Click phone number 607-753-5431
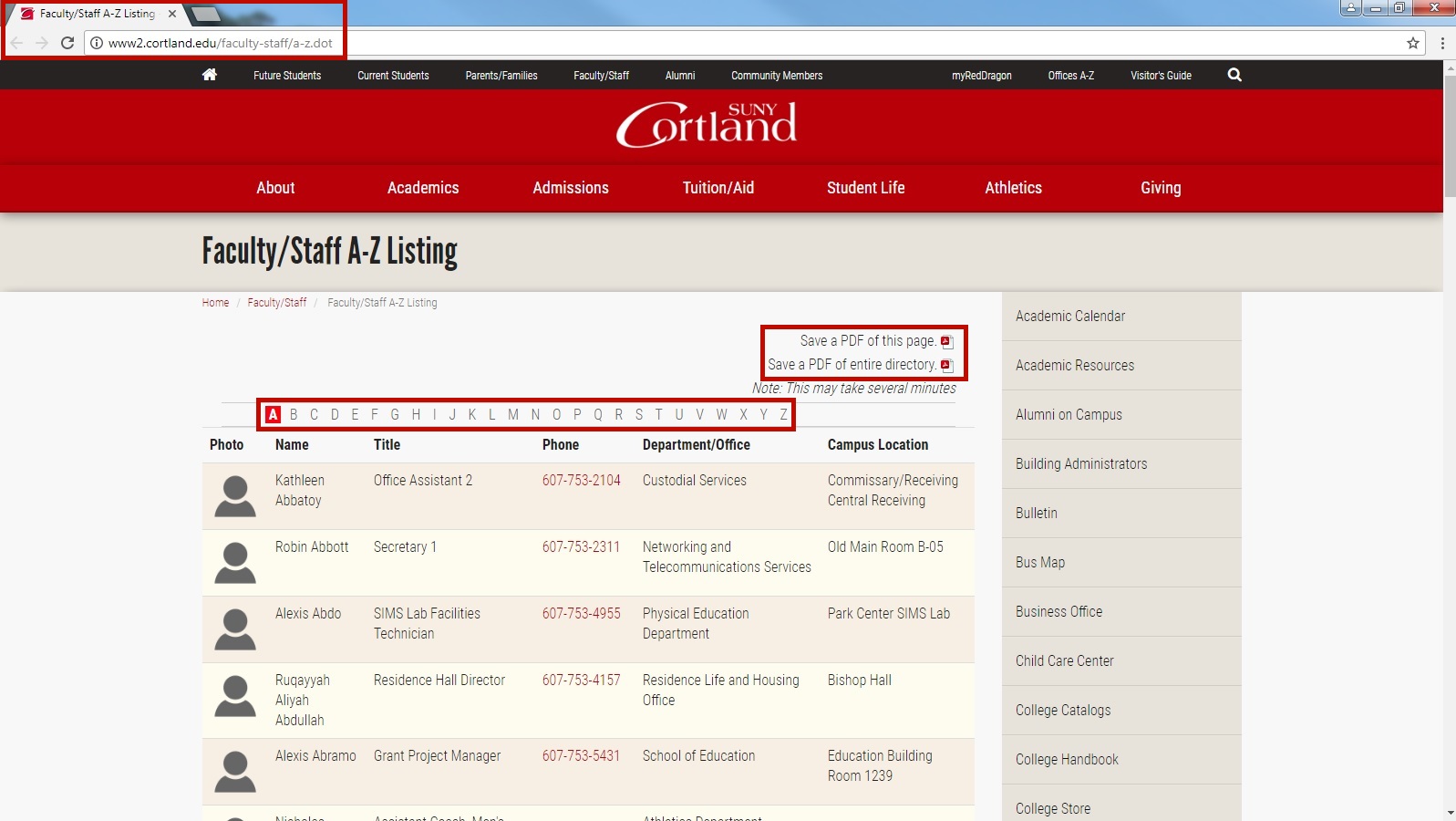This screenshot has width=1456, height=821. 581,756
